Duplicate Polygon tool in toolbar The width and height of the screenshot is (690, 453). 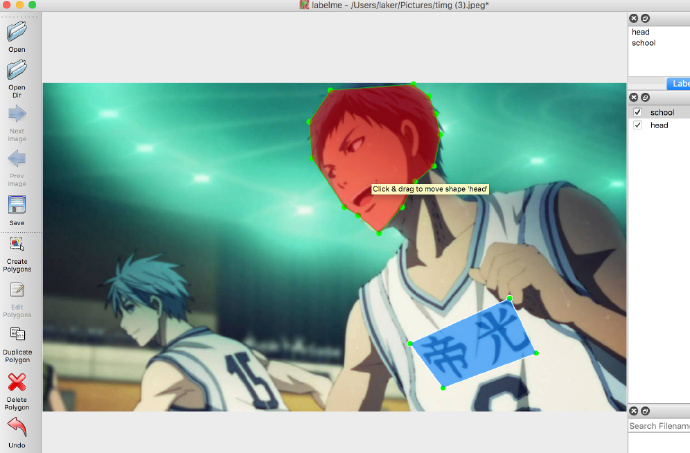(17, 345)
